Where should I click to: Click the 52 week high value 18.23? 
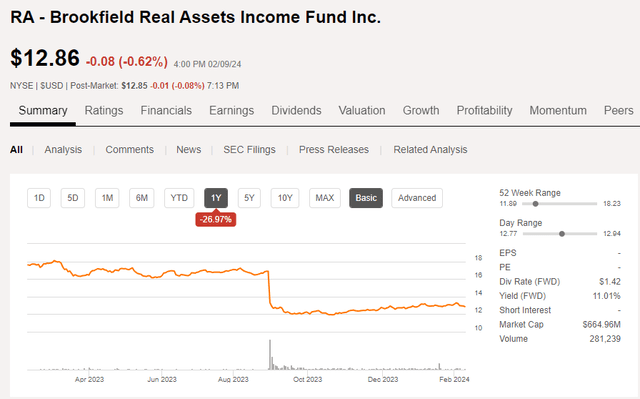click(612, 204)
